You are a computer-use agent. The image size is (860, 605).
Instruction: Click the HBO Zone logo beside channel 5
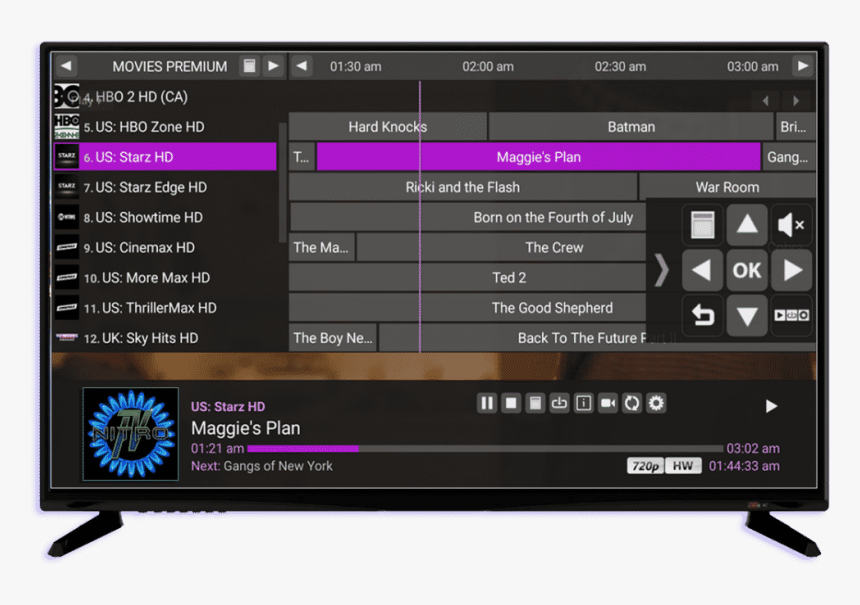[66, 127]
